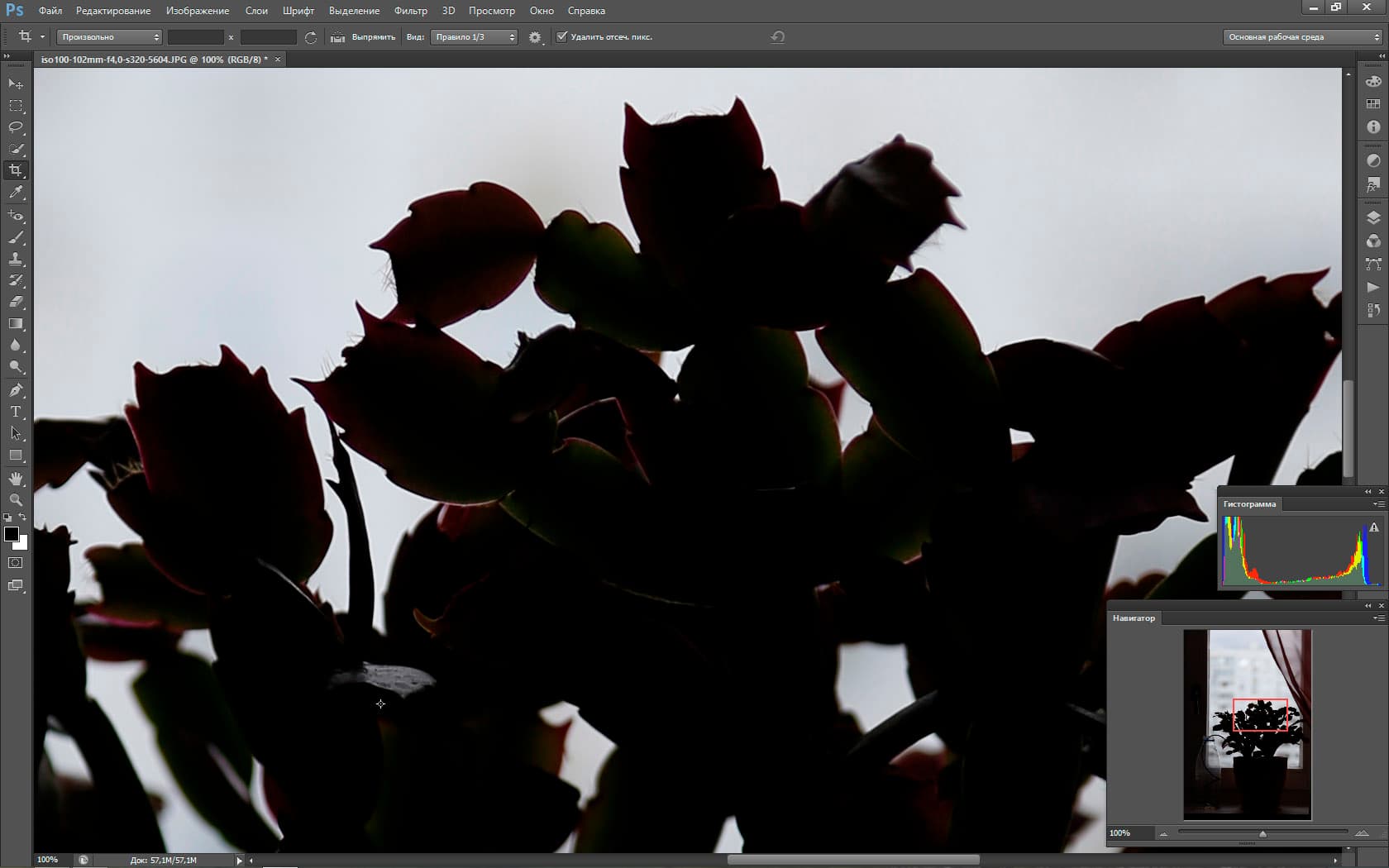Open the 'Правило 1/3' overlay view dropdown

(474, 37)
